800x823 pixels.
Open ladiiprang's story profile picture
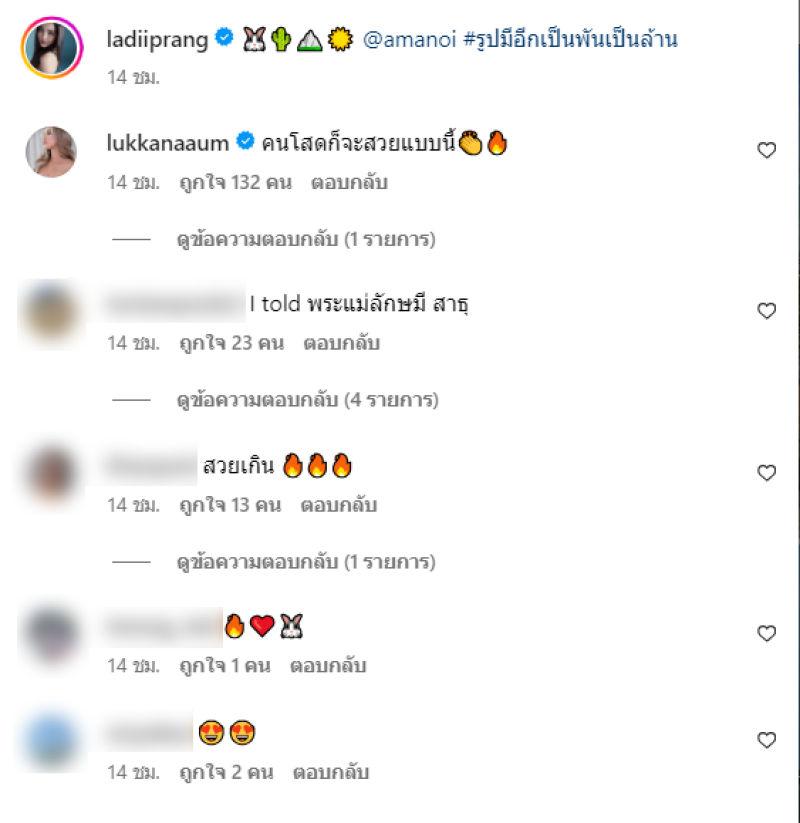tap(51, 48)
